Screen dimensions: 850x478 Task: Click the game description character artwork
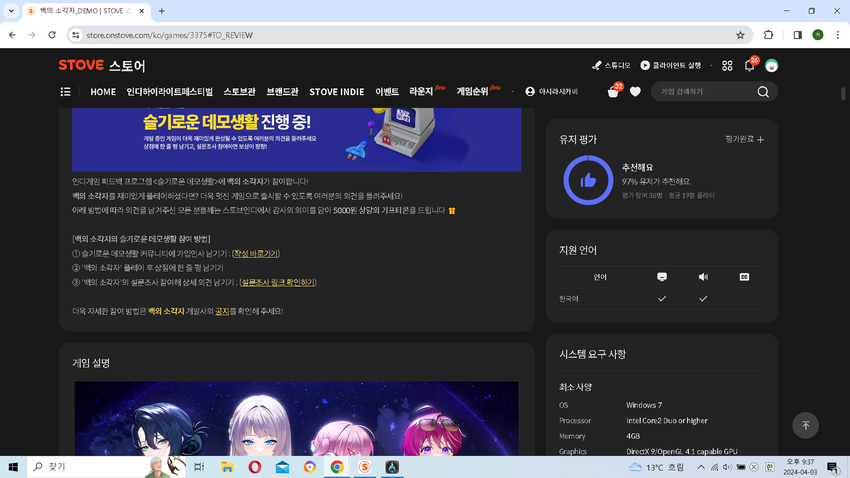coord(297,418)
